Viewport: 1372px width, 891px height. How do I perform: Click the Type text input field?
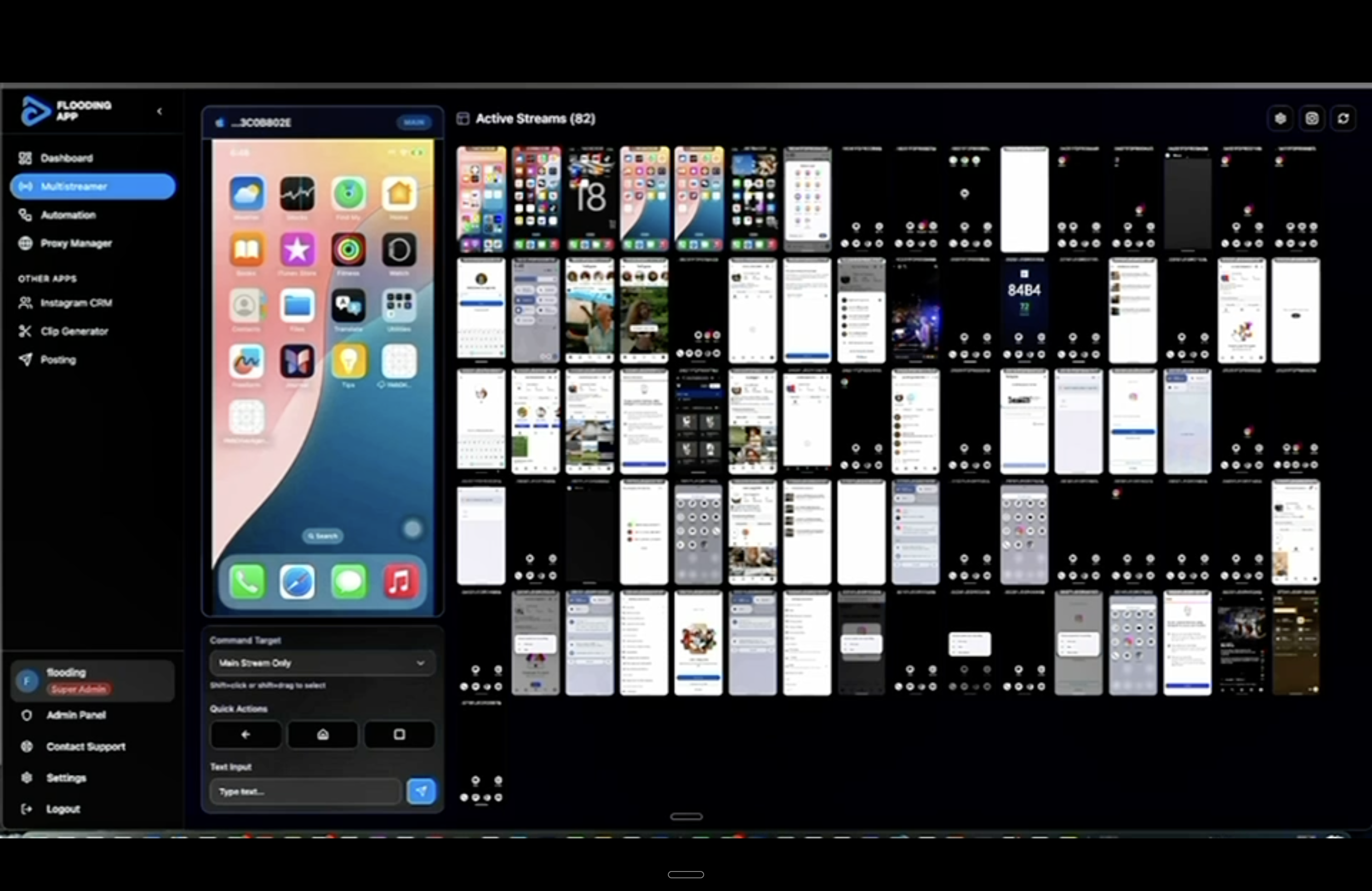305,791
